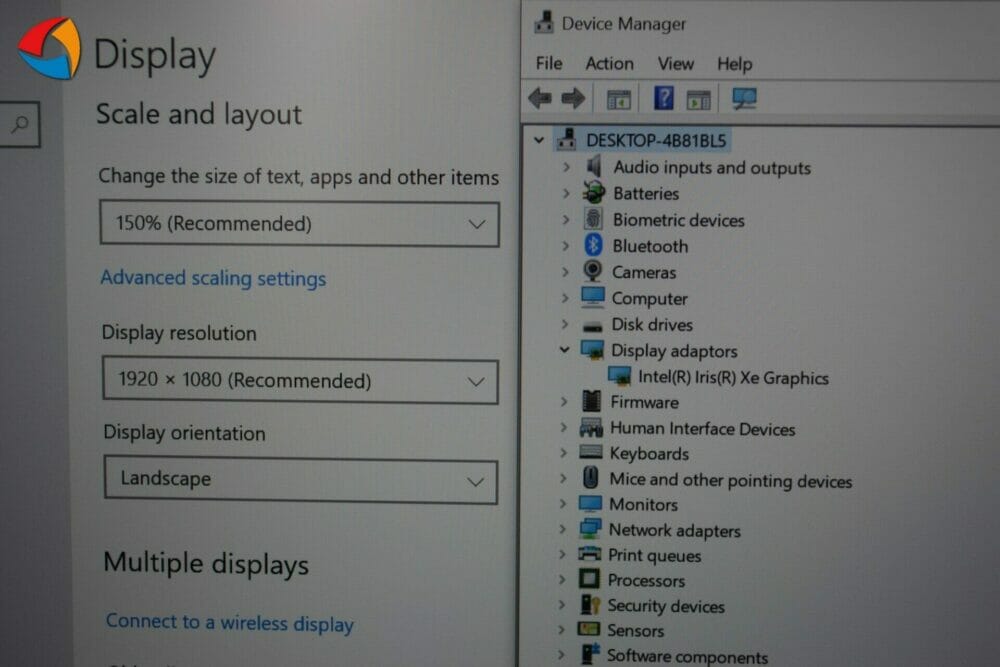Click the Device Manager title bar icon
Screen dimensions: 1000x667
[543, 23]
